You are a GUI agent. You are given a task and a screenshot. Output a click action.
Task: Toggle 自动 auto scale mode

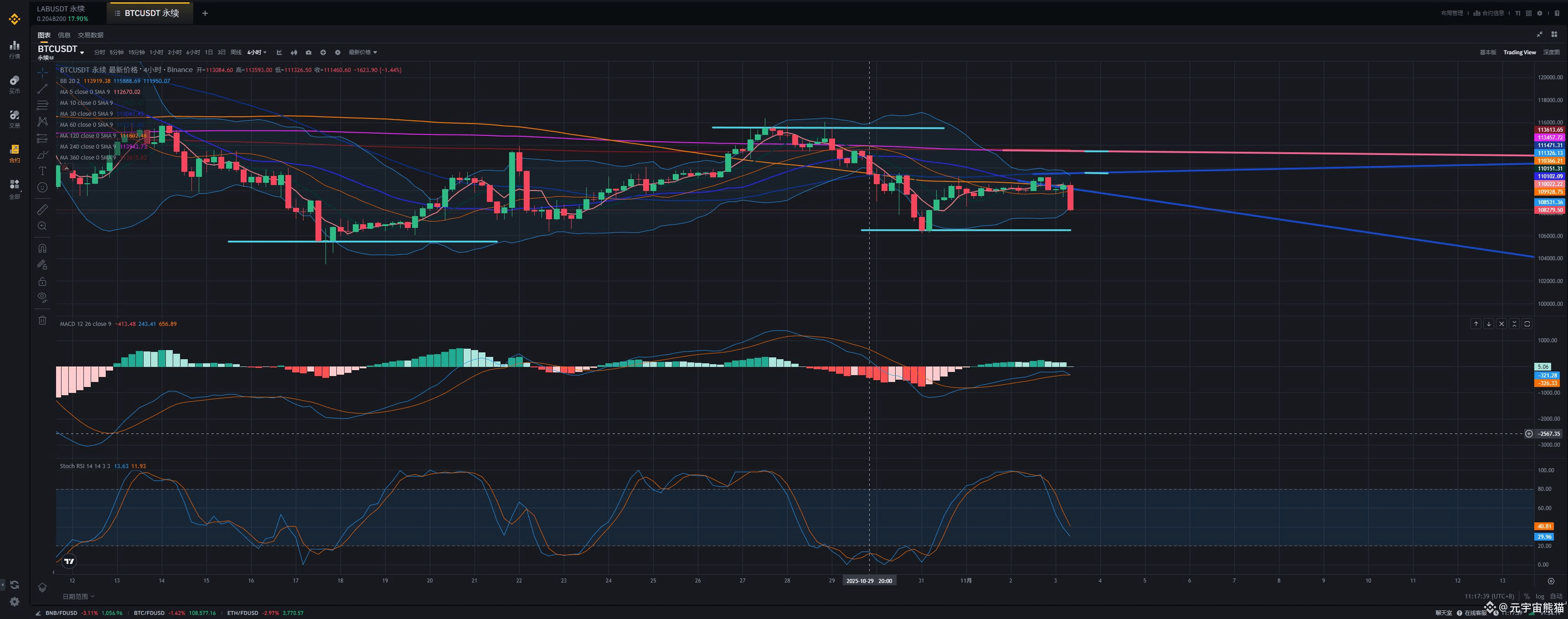coord(1556,597)
